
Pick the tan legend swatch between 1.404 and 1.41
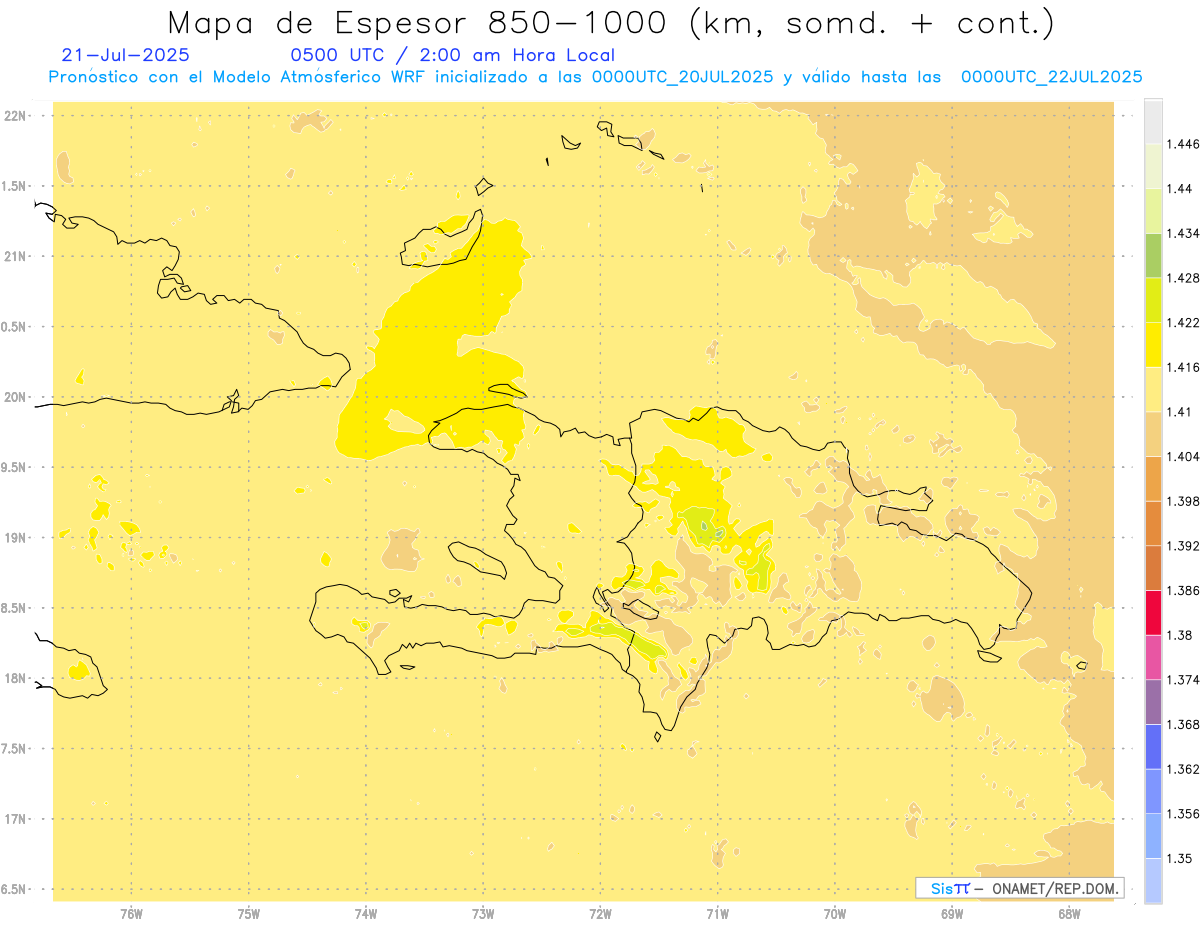pyautogui.click(x=1153, y=434)
